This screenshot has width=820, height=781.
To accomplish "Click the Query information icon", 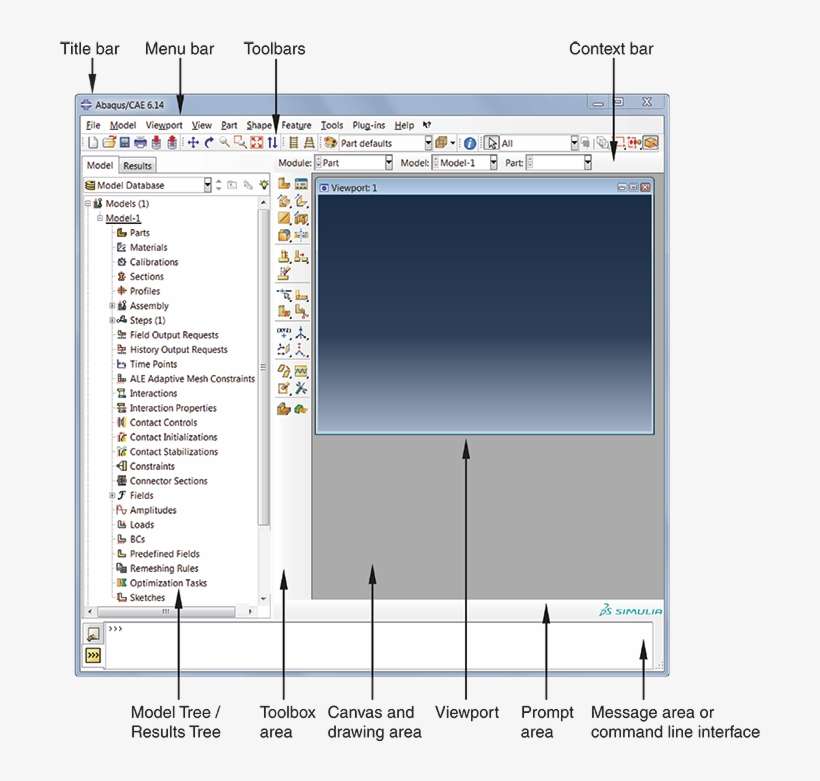I will tap(468, 142).
